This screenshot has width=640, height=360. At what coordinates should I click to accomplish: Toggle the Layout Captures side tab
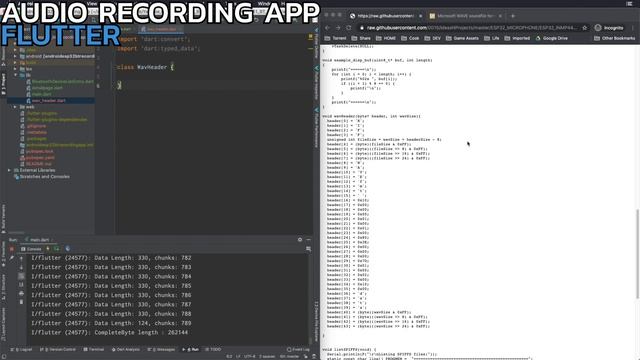3,324
